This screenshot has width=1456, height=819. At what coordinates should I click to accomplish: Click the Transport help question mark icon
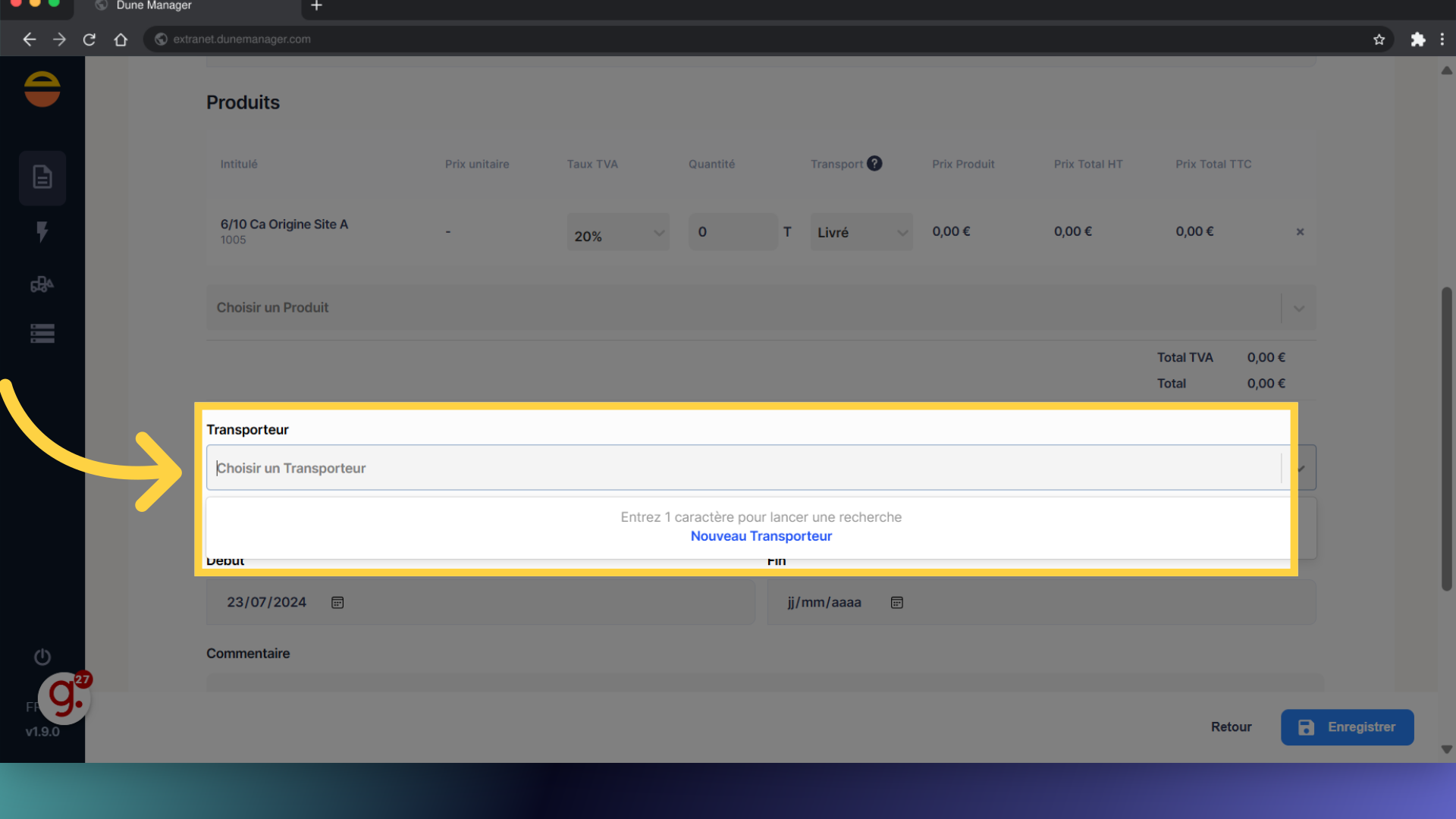pyautogui.click(x=874, y=164)
